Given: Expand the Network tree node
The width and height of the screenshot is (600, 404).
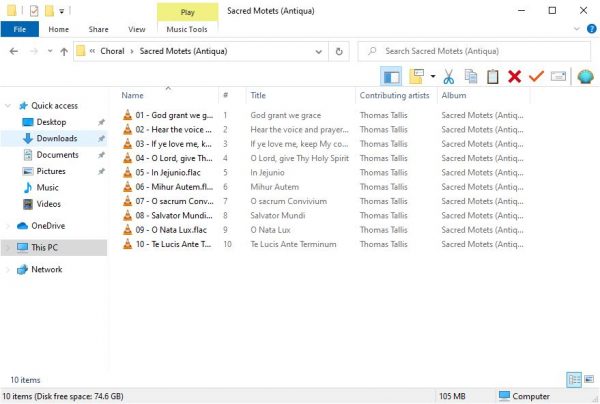Looking at the screenshot, I should (x=8, y=269).
